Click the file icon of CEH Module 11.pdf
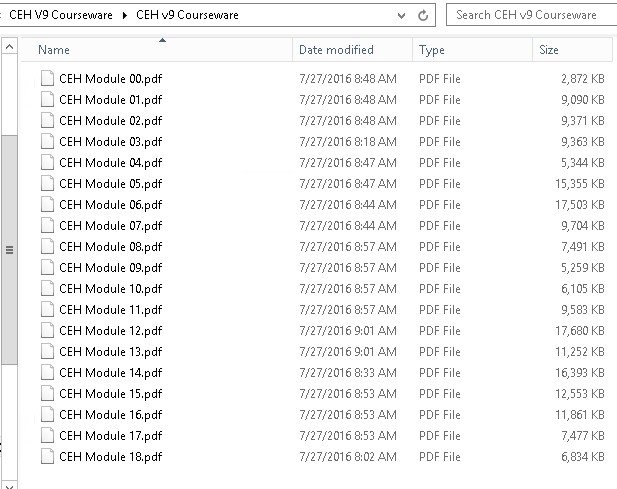Viewport: 617px width, 489px height. pyautogui.click(x=47, y=310)
